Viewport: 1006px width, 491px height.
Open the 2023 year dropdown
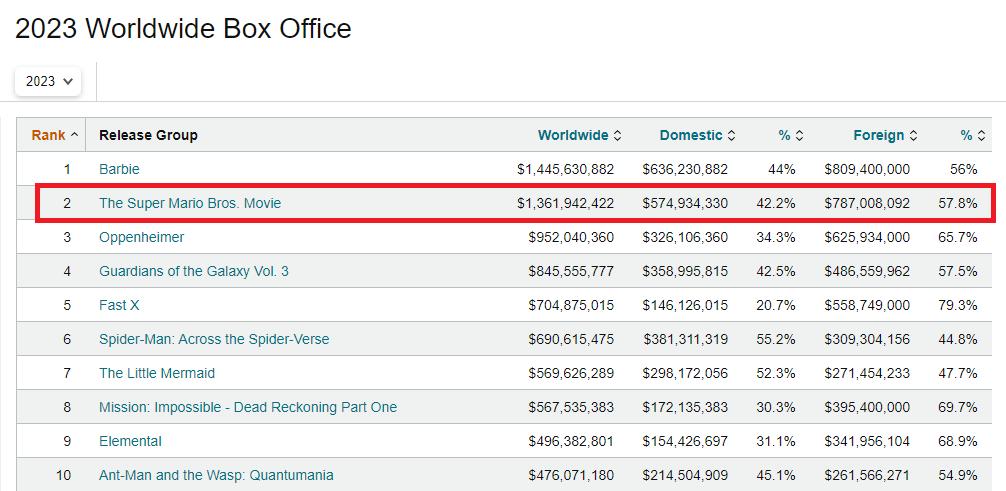[48, 81]
